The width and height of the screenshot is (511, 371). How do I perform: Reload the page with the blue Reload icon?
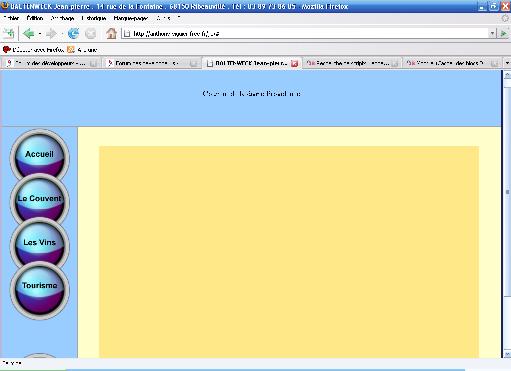[x=73, y=33]
